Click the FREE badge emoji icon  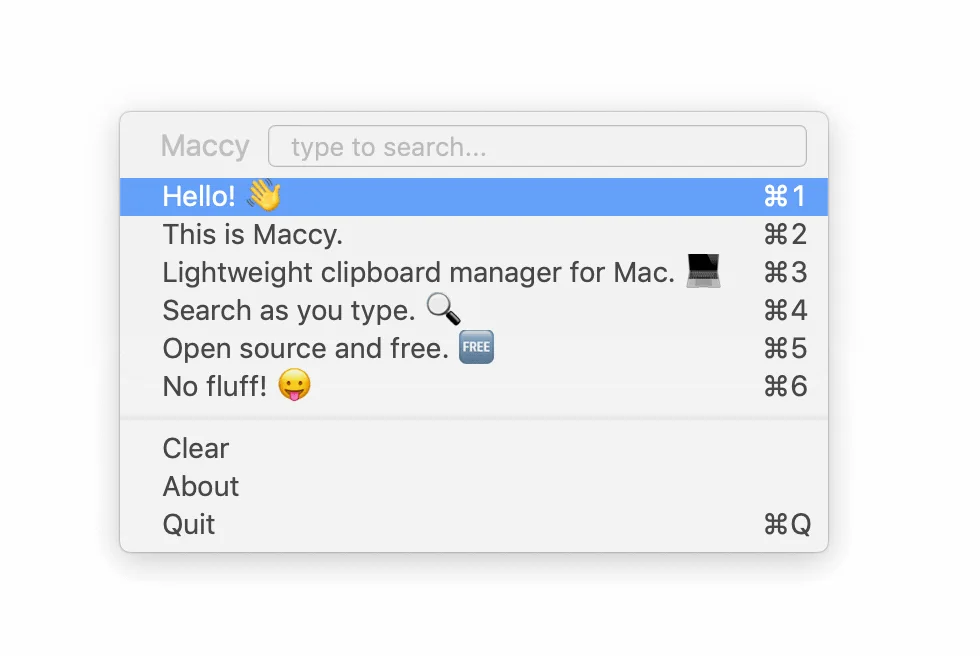[x=476, y=347]
